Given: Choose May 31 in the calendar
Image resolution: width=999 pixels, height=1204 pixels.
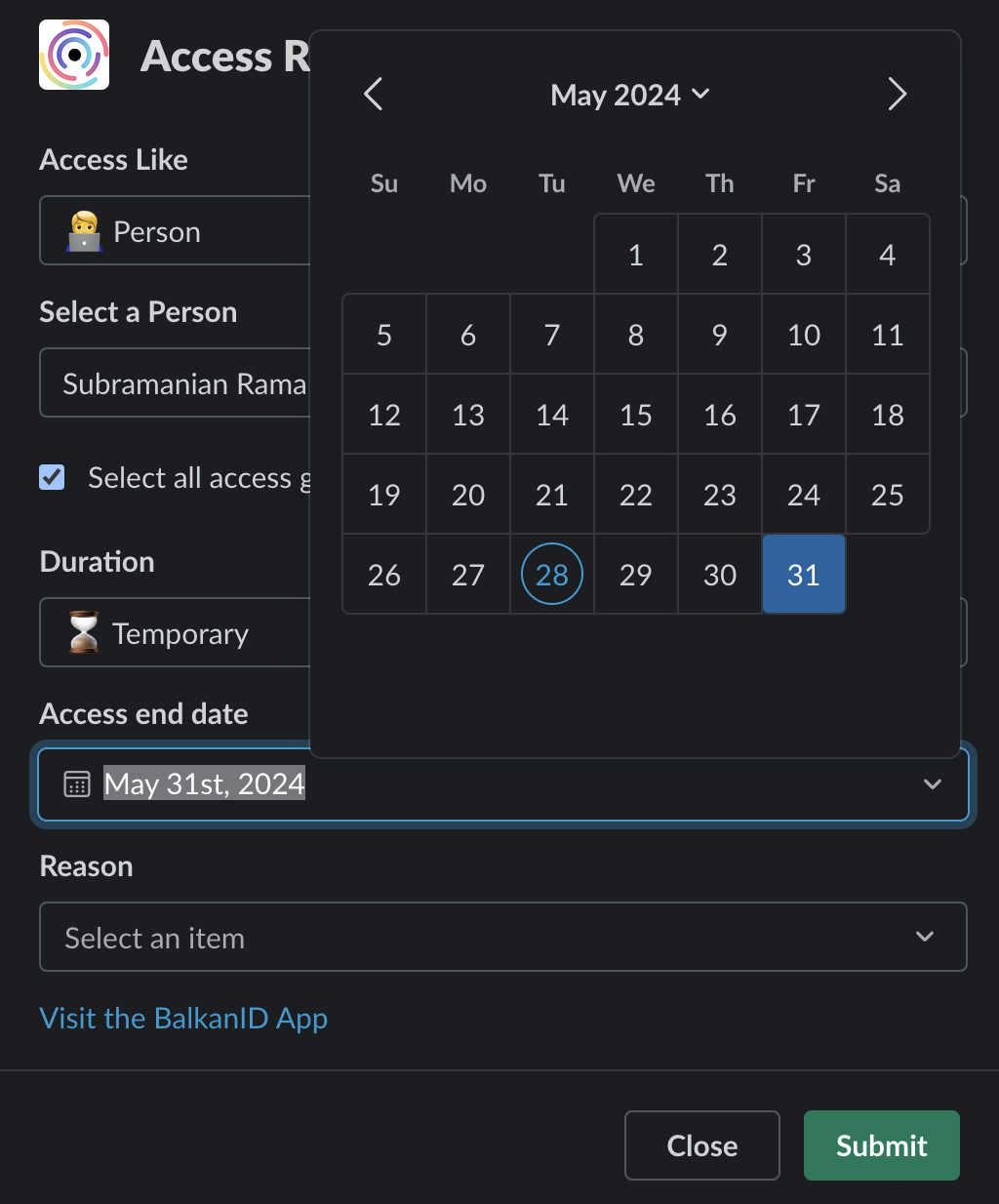Looking at the screenshot, I should (x=804, y=575).
